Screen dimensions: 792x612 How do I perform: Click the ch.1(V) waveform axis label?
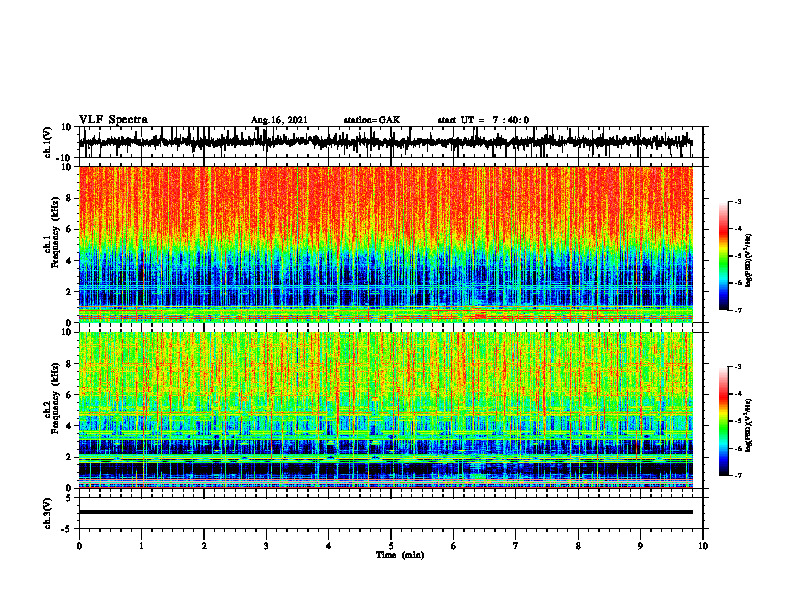point(48,142)
